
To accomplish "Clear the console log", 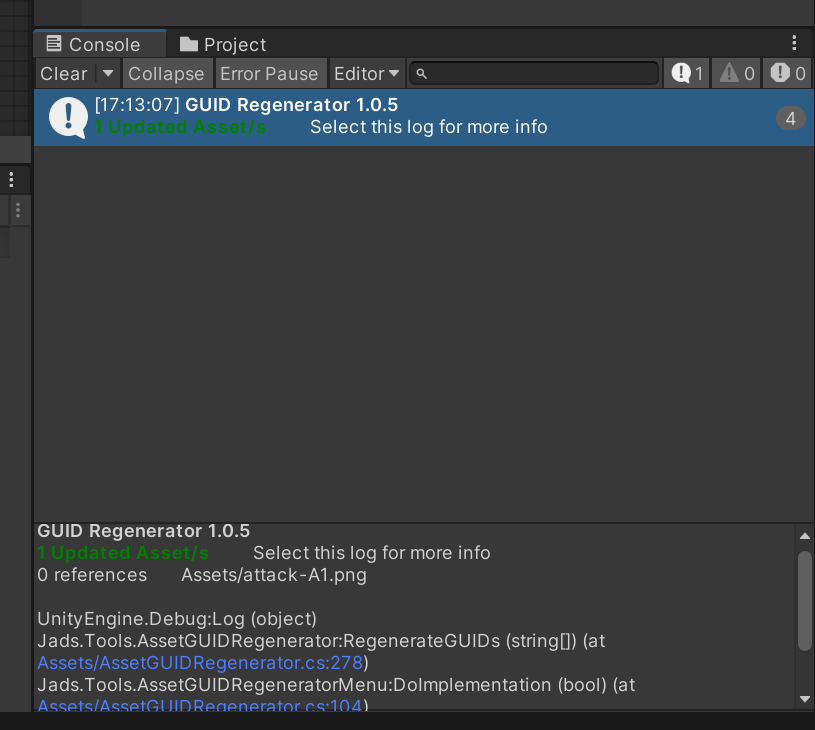I will 64,73.
